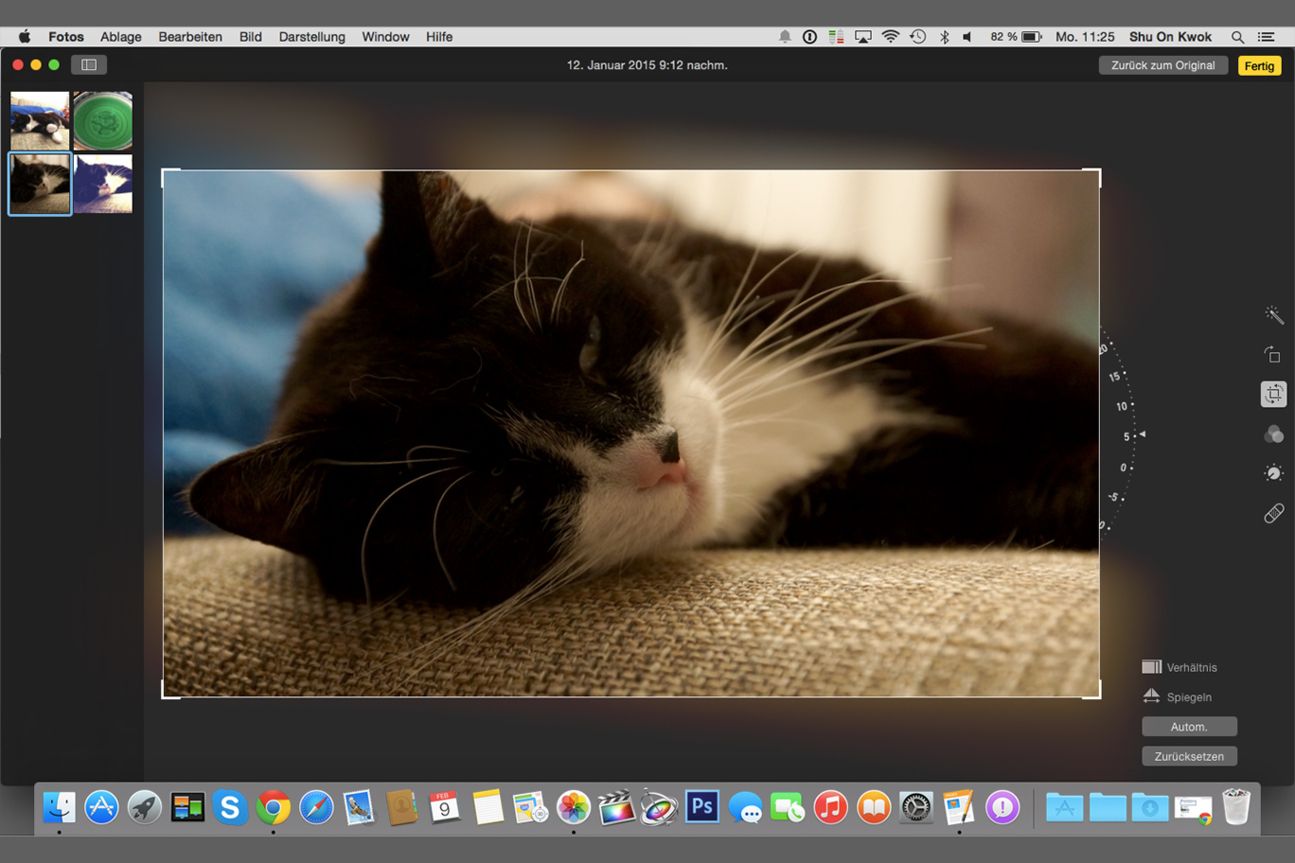Open the Darstellung menu
The width and height of the screenshot is (1295, 863).
point(312,37)
